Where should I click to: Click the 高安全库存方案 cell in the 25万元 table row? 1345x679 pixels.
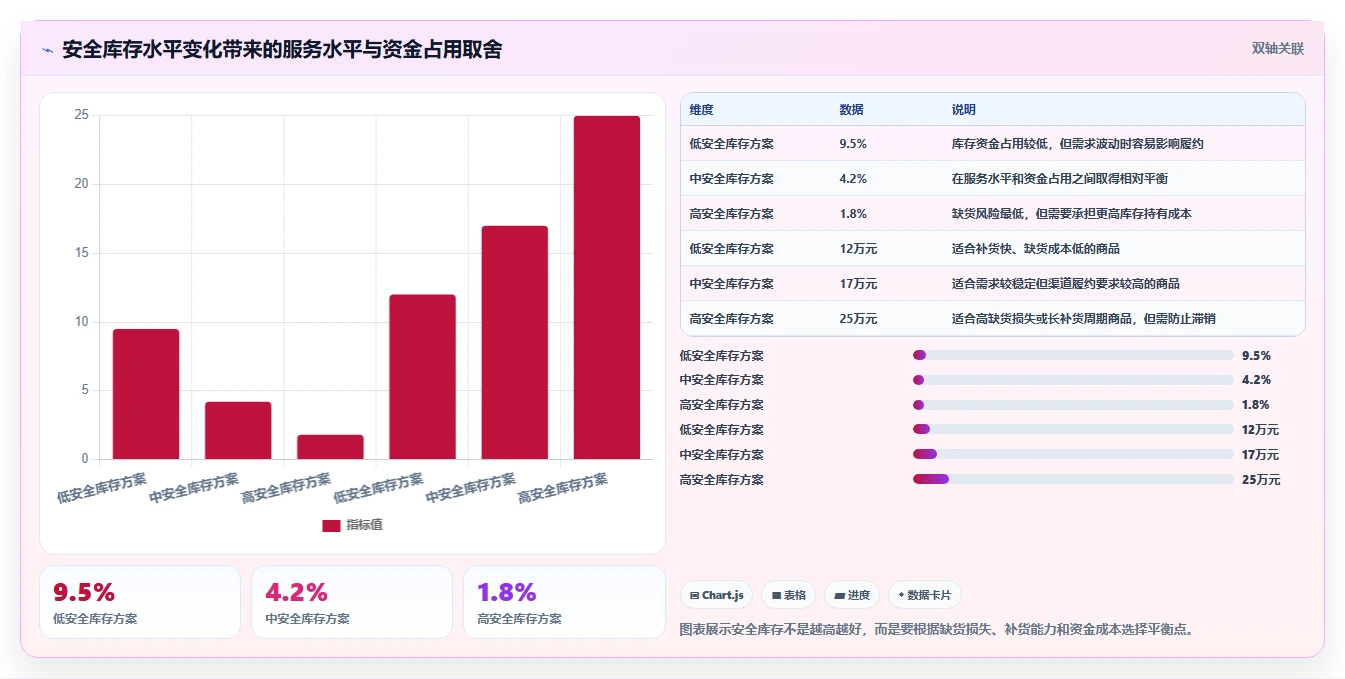[x=731, y=319]
